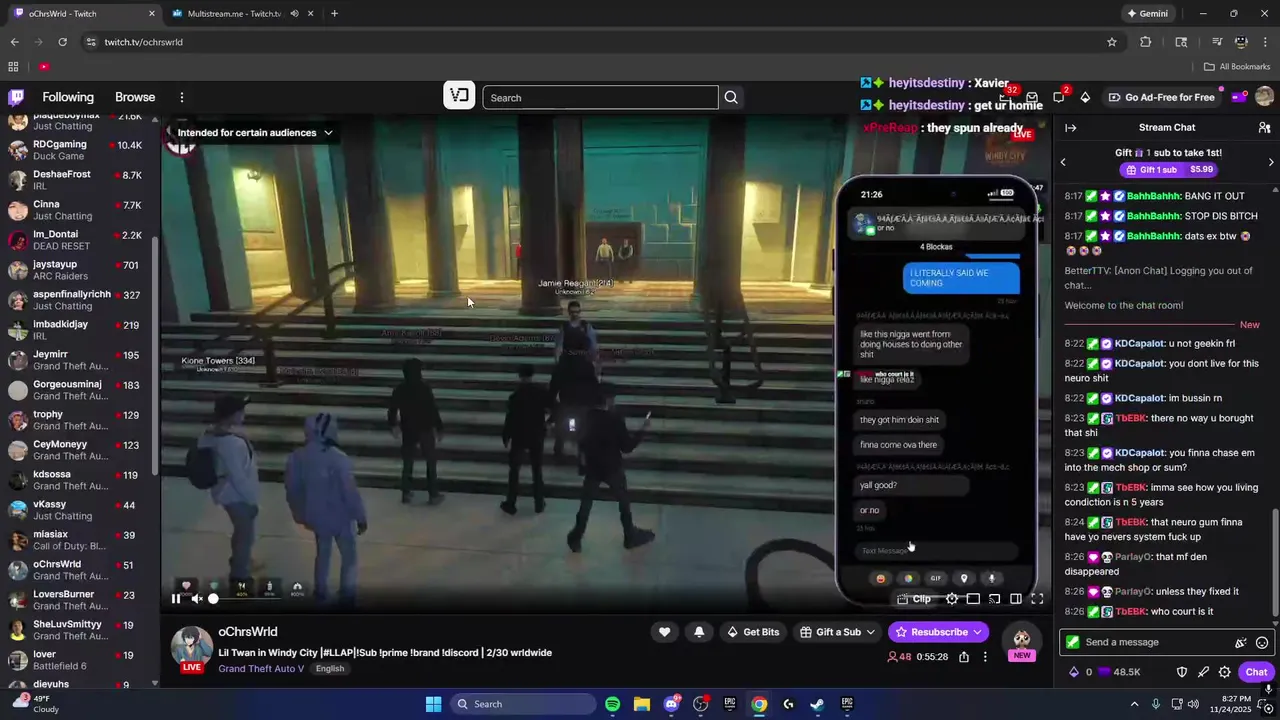Screen dimensions: 1280x720
Task: Click the chat sword moderator icon
Action: point(1203,672)
